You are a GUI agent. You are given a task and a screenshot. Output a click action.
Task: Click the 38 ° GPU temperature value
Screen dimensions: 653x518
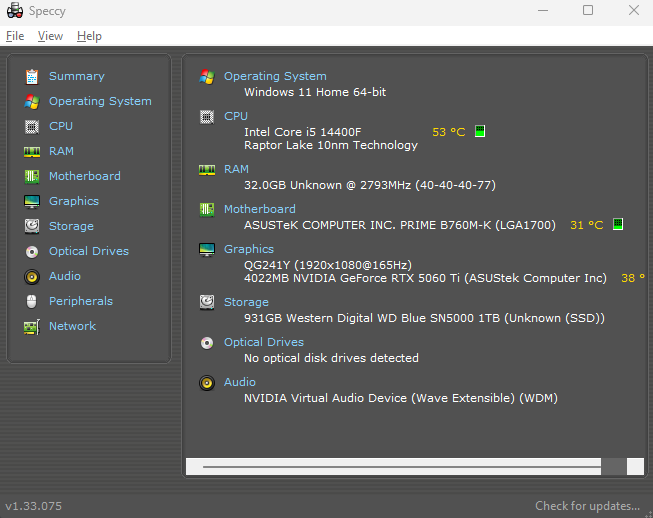point(633,278)
